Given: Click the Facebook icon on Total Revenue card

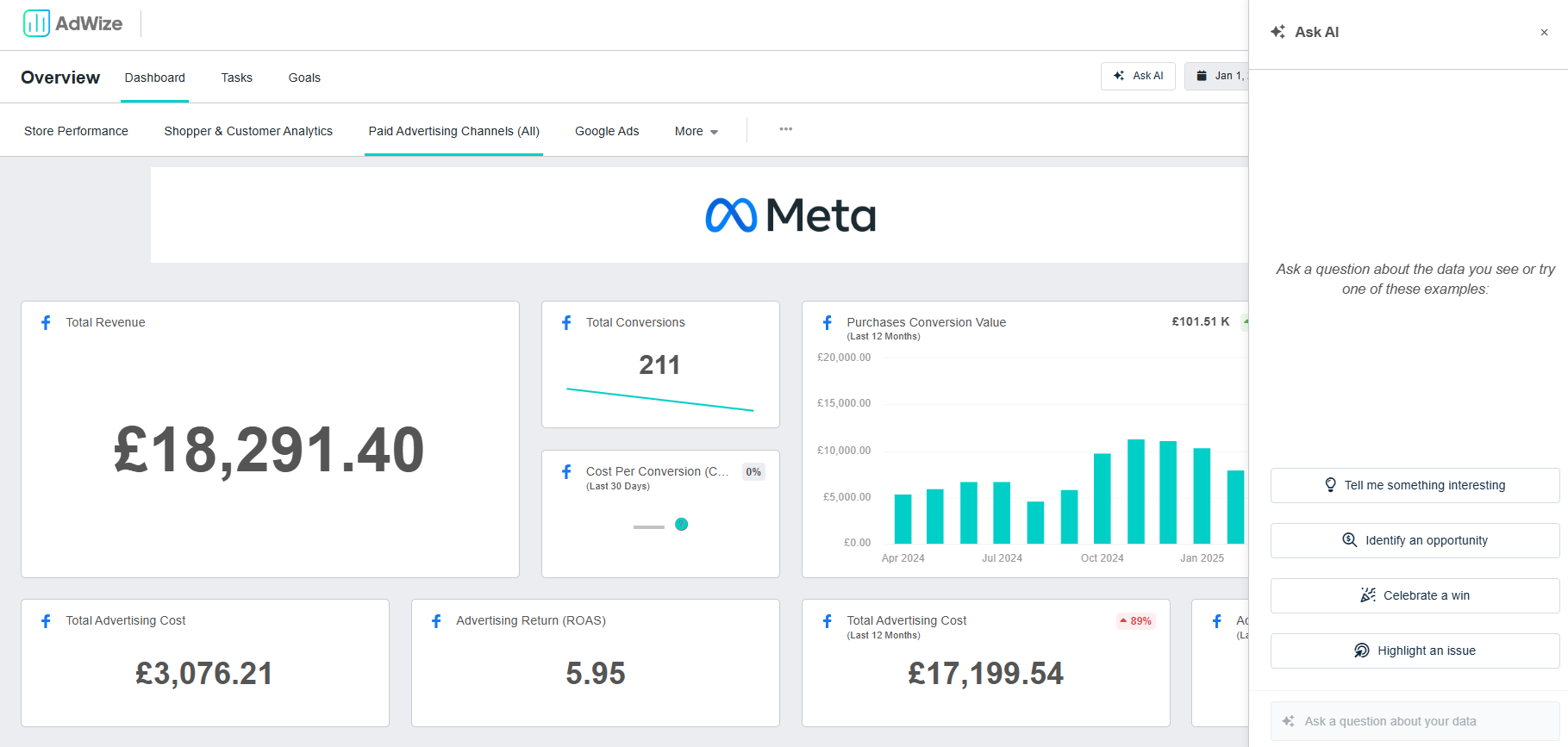Looking at the screenshot, I should 47,322.
